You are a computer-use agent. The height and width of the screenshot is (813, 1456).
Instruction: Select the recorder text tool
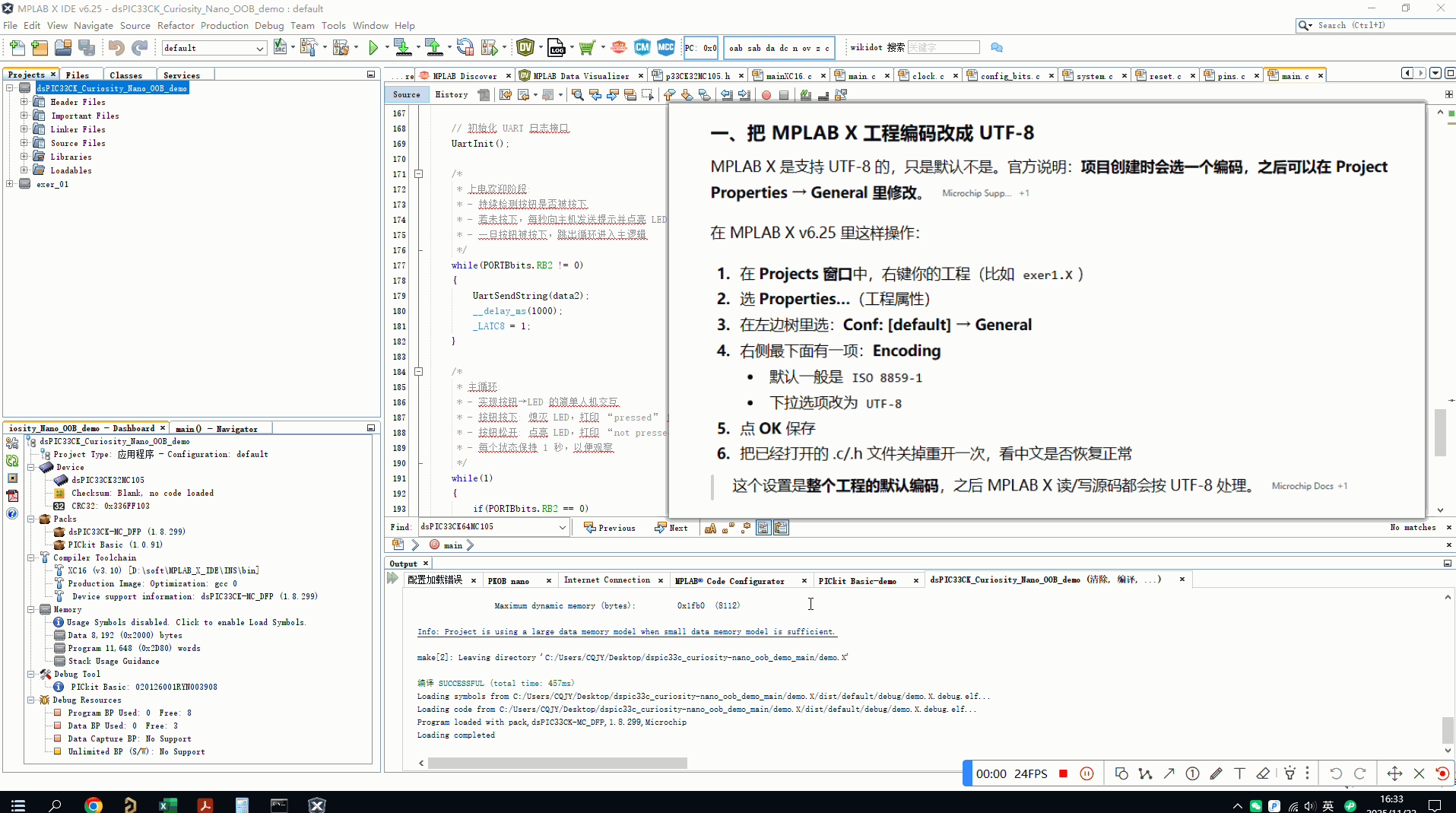[1239, 773]
